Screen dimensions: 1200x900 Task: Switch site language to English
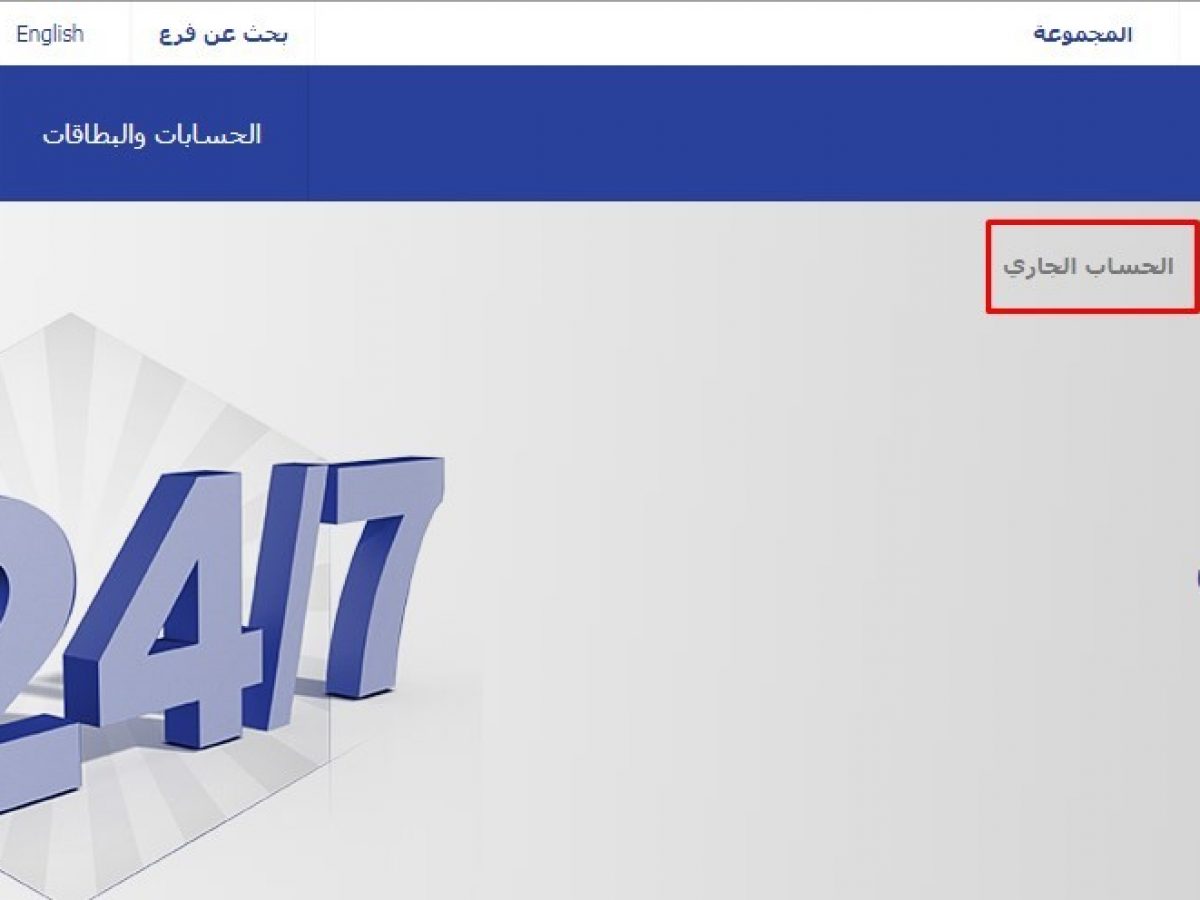click(x=50, y=34)
